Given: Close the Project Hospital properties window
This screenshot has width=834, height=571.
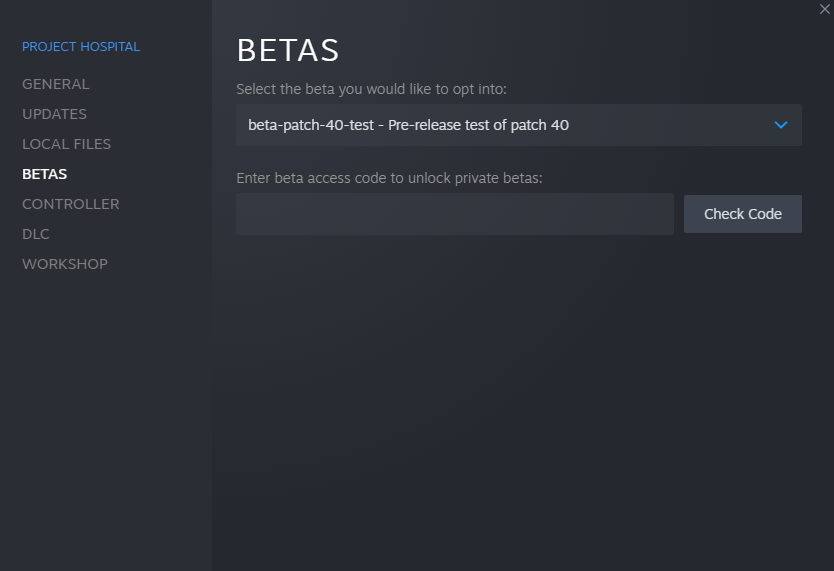Looking at the screenshot, I should click(825, 9).
